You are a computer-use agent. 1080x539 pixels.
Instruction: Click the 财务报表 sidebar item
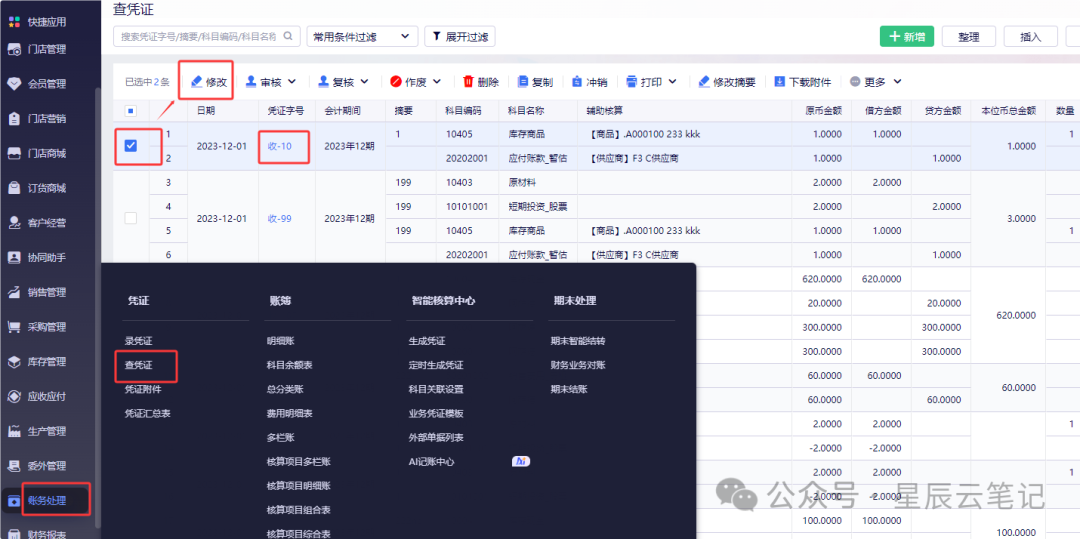pos(47,534)
